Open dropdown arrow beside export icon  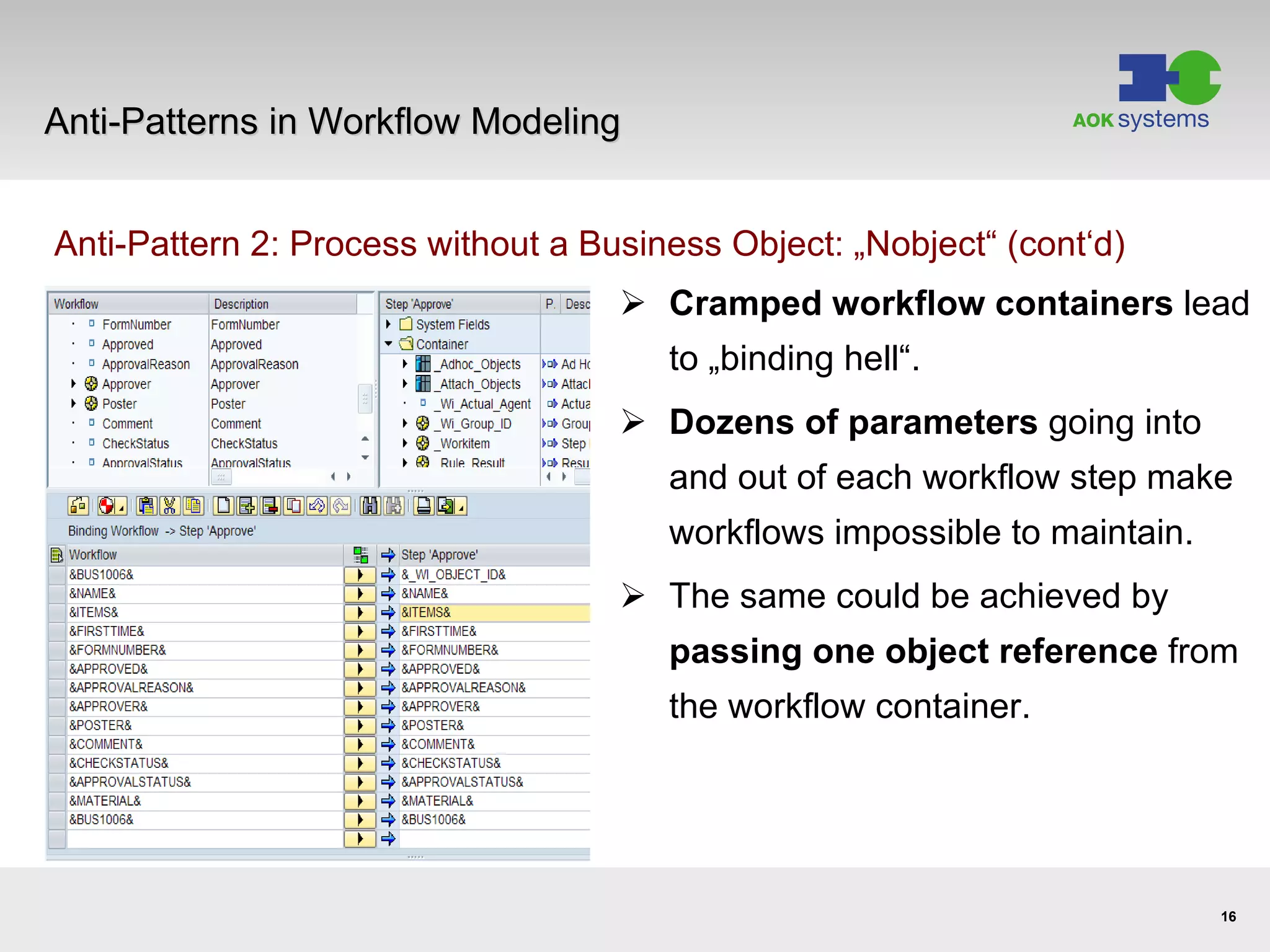coord(461,508)
